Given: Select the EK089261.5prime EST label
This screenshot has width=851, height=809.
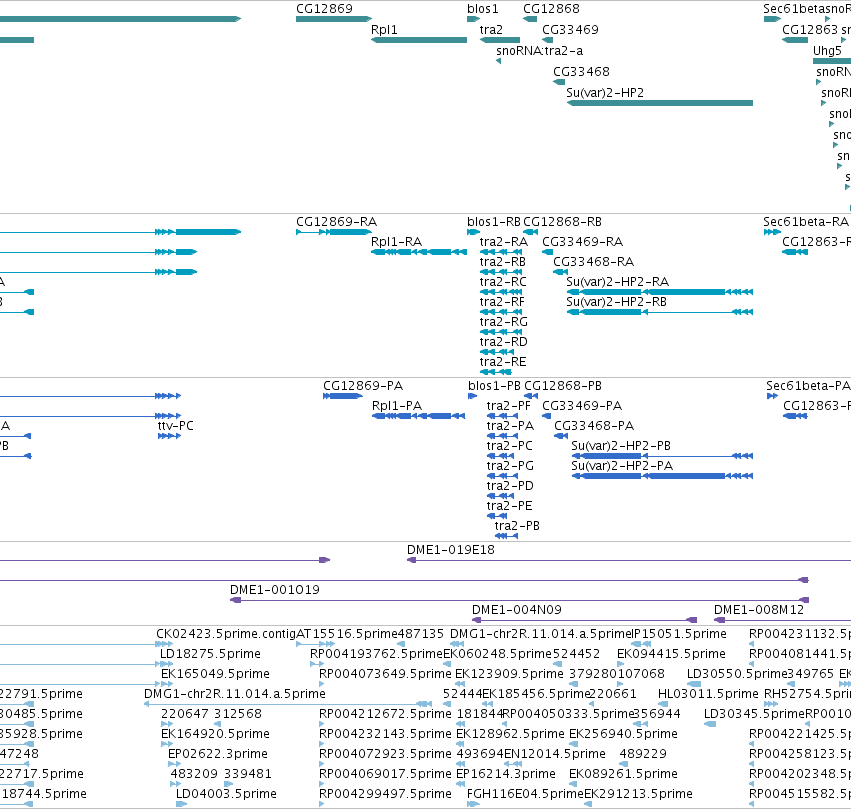Looking at the screenshot, I should (623, 774).
